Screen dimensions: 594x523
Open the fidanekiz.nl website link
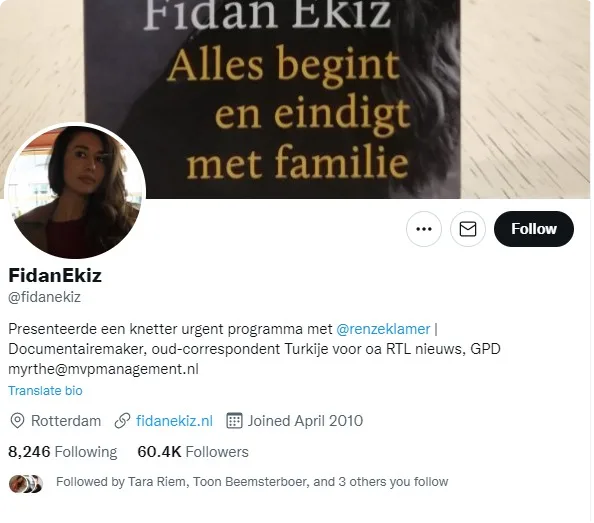click(x=174, y=421)
